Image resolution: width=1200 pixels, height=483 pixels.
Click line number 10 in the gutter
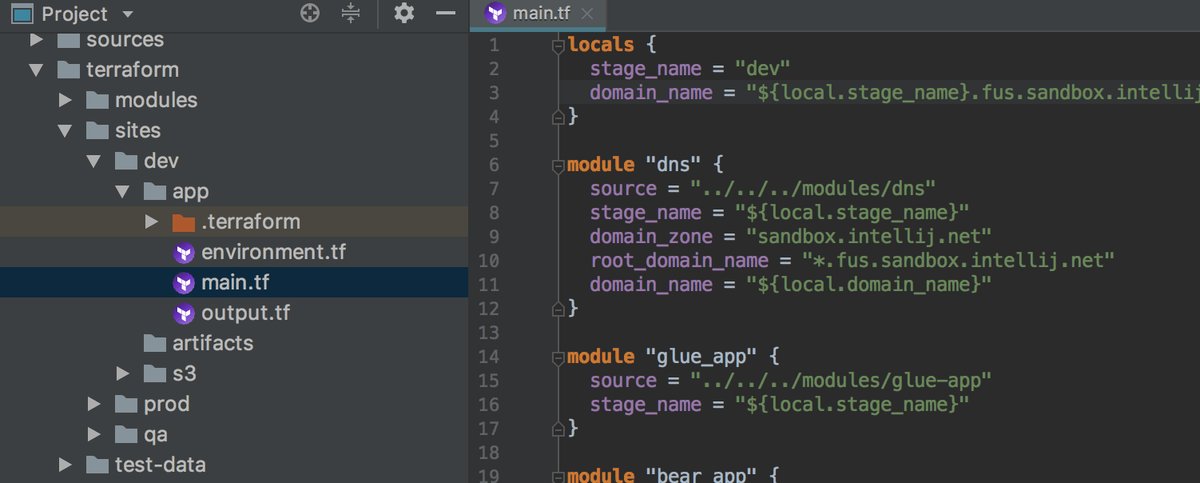(x=490, y=260)
